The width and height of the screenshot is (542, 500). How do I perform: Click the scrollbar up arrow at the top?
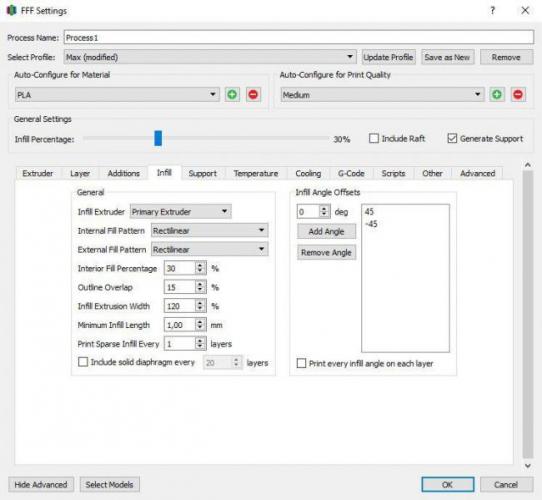pyautogui.click(x=527, y=165)
